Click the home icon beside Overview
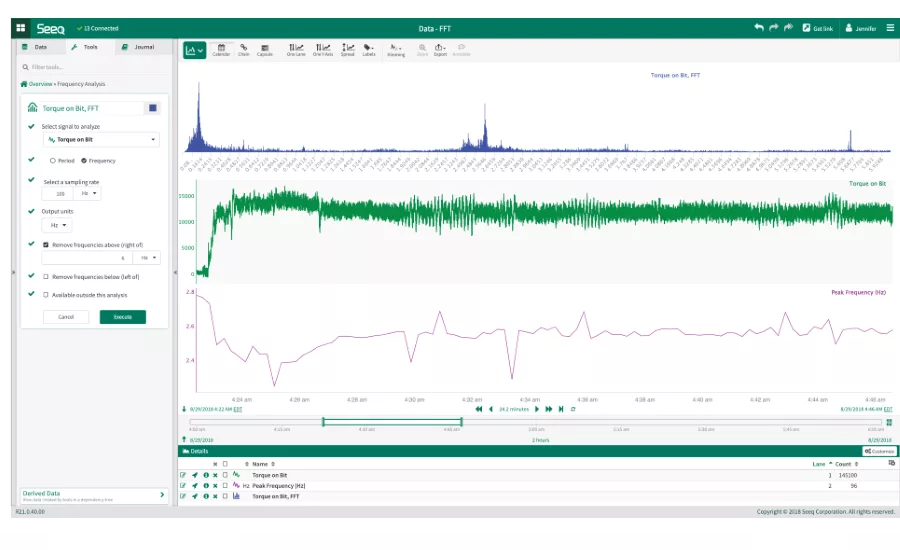Viewport: 900px width, 550px height. coord(24,84)
